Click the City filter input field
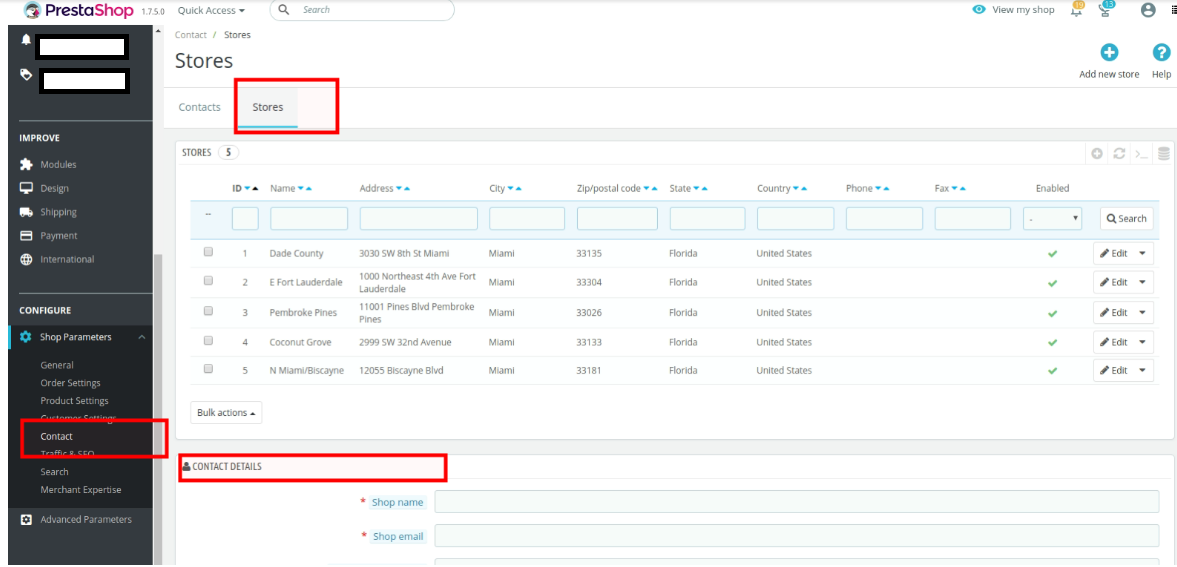This screenshot has height=567, width=1177. pyautogui.click(x=527, y=219)
